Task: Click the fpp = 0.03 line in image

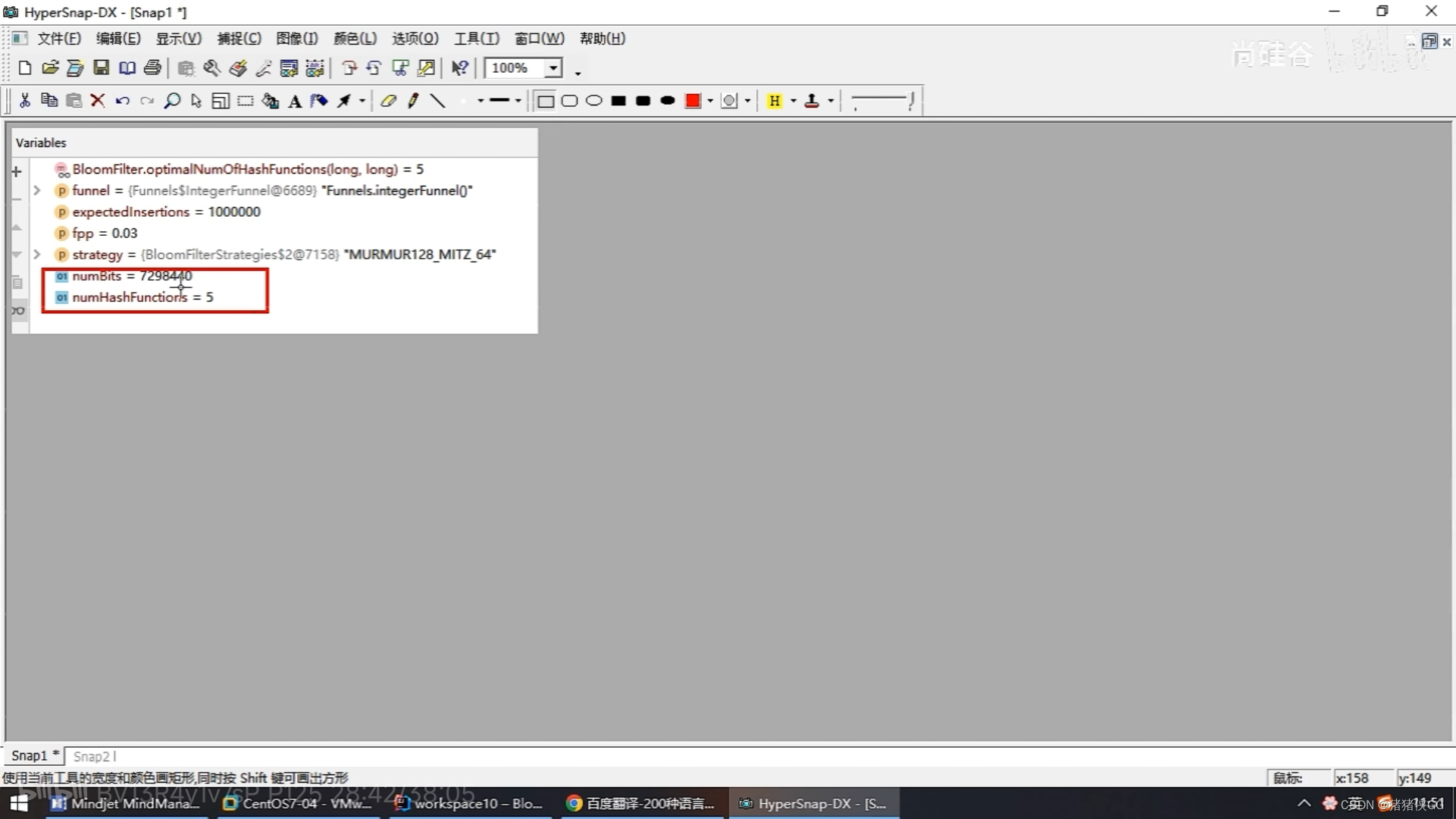Action: tap(105, 233)
